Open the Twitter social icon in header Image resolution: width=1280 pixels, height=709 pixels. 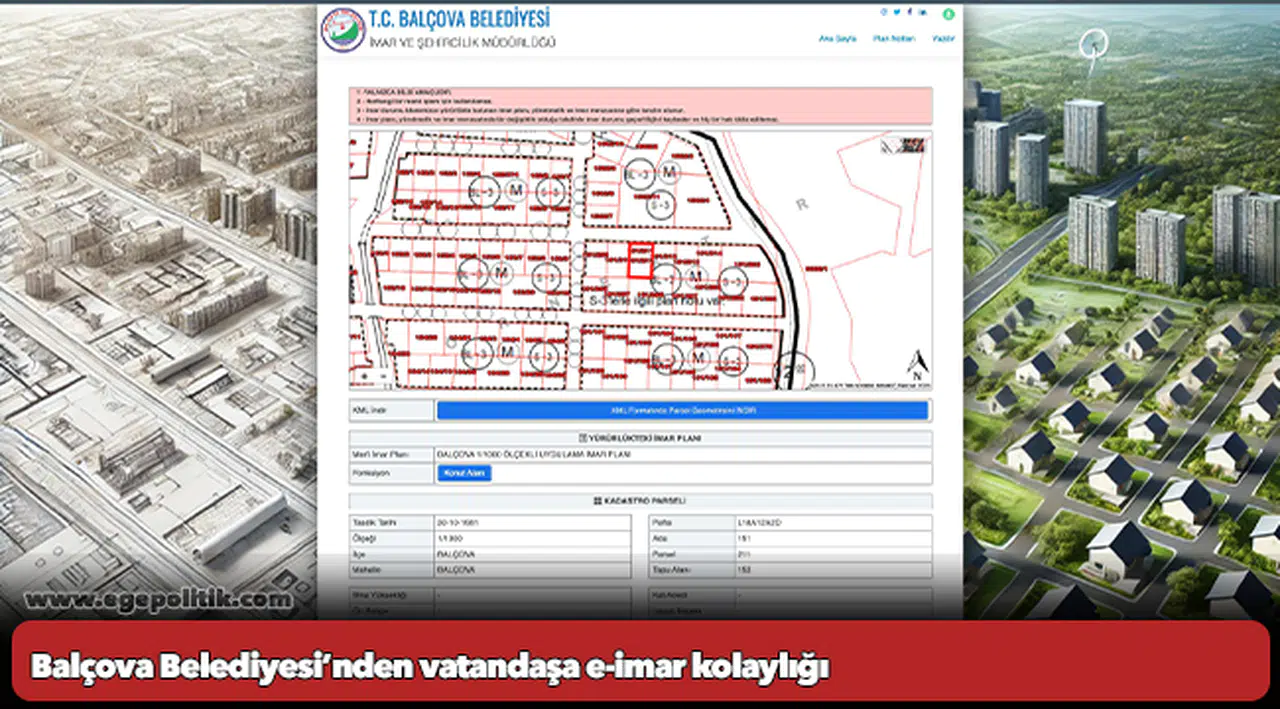pyautogui.click(x=896, y=12)
